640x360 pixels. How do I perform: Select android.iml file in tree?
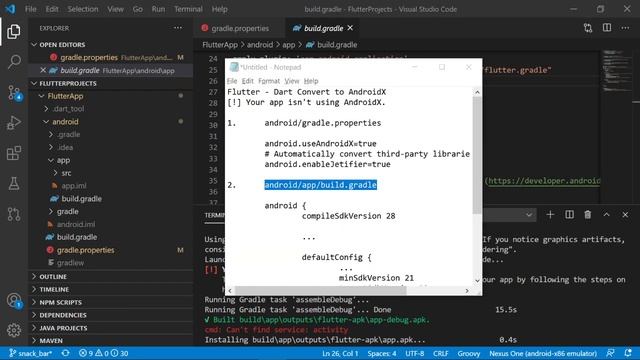[x=76, y=224]
